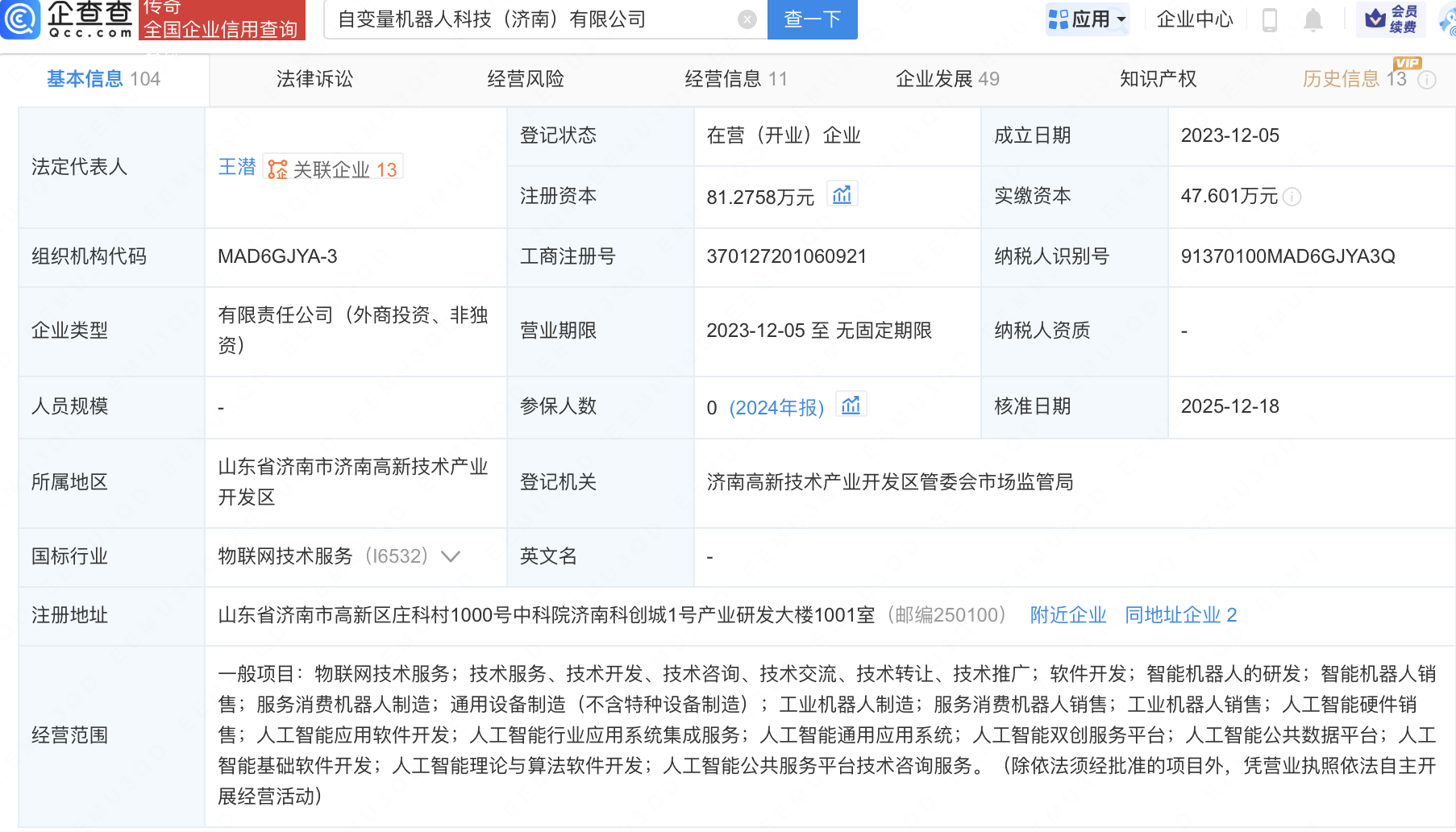Click the 关联企业 network graph icon
This screenshot has width=1456, height=832.
pyautogui.click(x=277, y=168)
